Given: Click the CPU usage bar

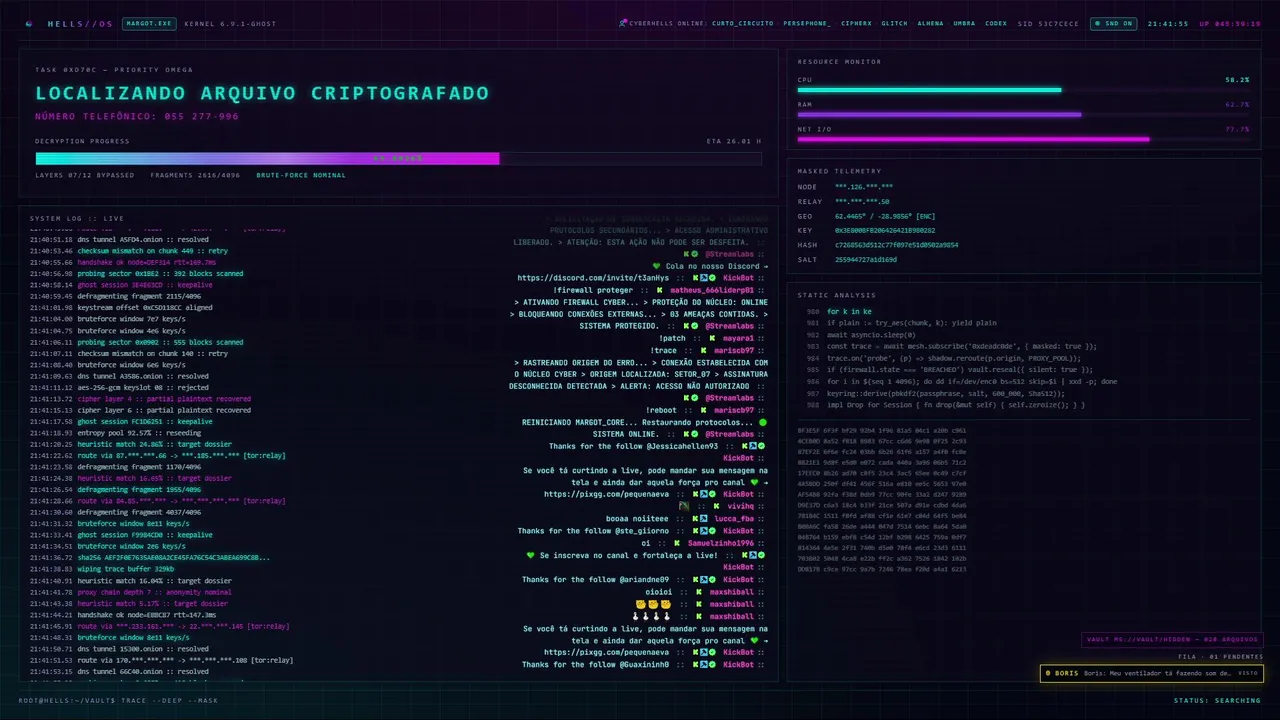Looking at the screenshot, I should pos(1023,90).
